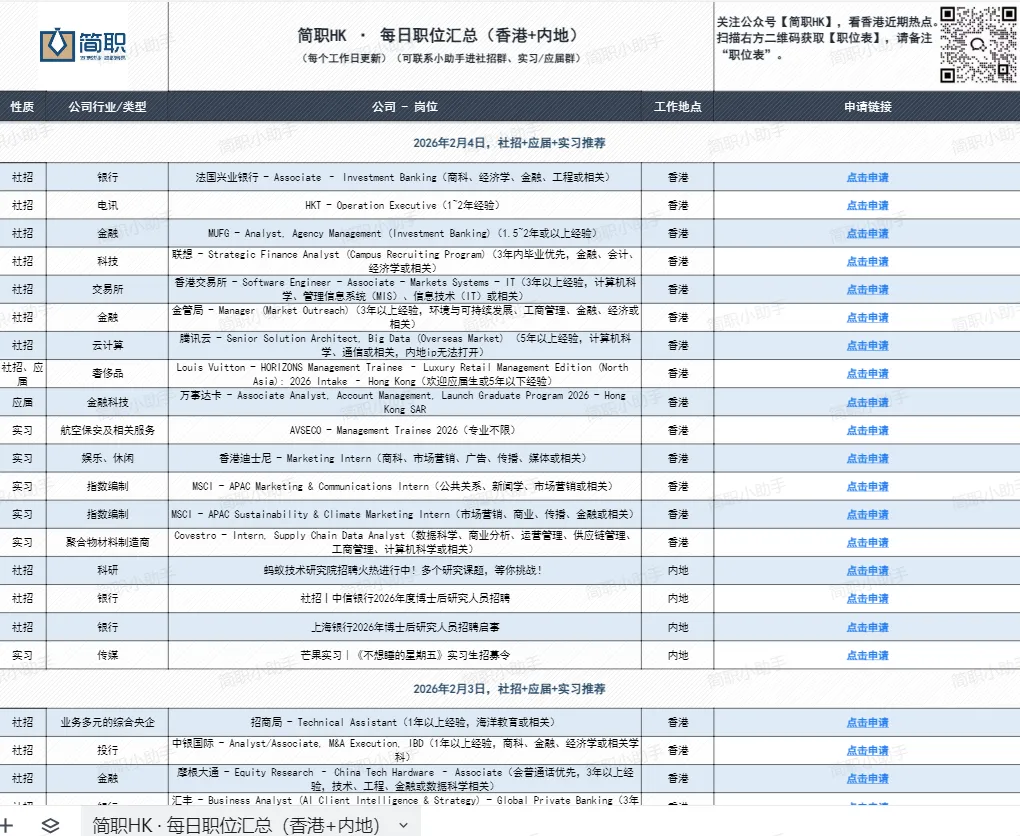This screenshot has height=836, width=1020.
Task: Click the 聚合物材料制造商 industry cell
Action: [107, 542]
